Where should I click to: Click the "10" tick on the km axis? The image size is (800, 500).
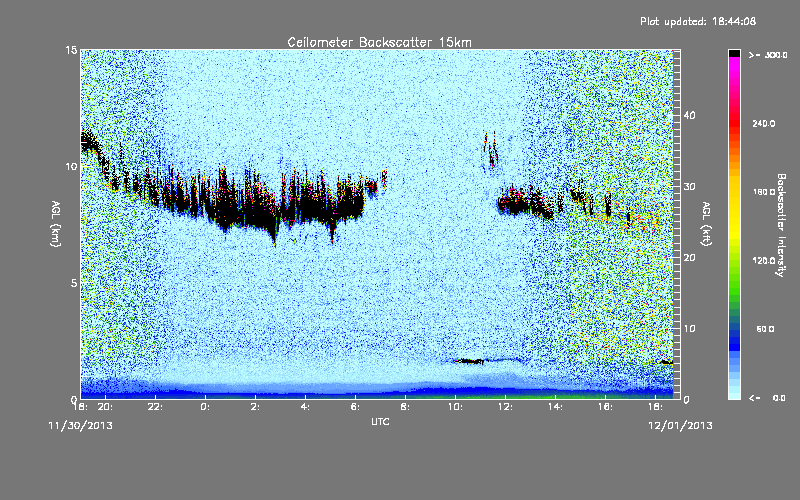[71, 166]
